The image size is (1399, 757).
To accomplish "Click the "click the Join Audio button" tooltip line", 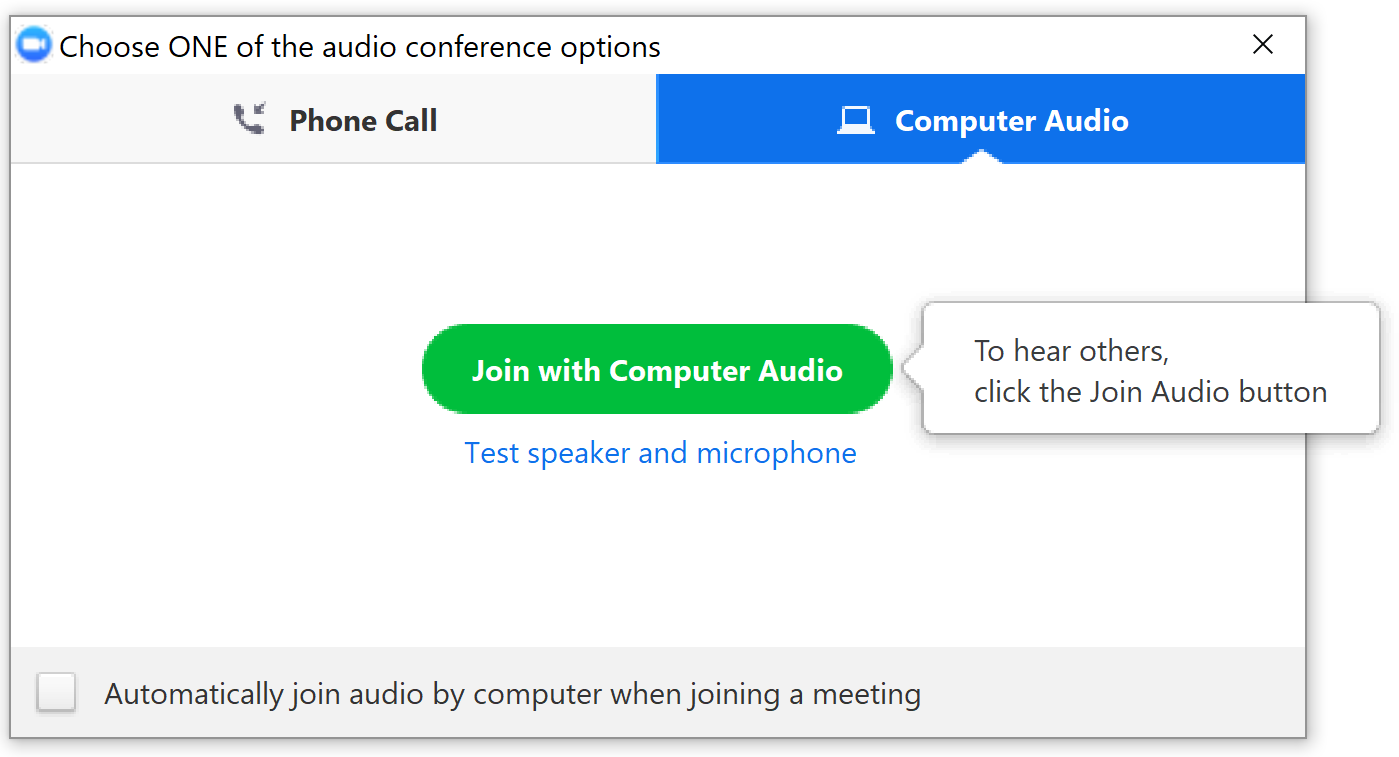I will coord(1150,392).
